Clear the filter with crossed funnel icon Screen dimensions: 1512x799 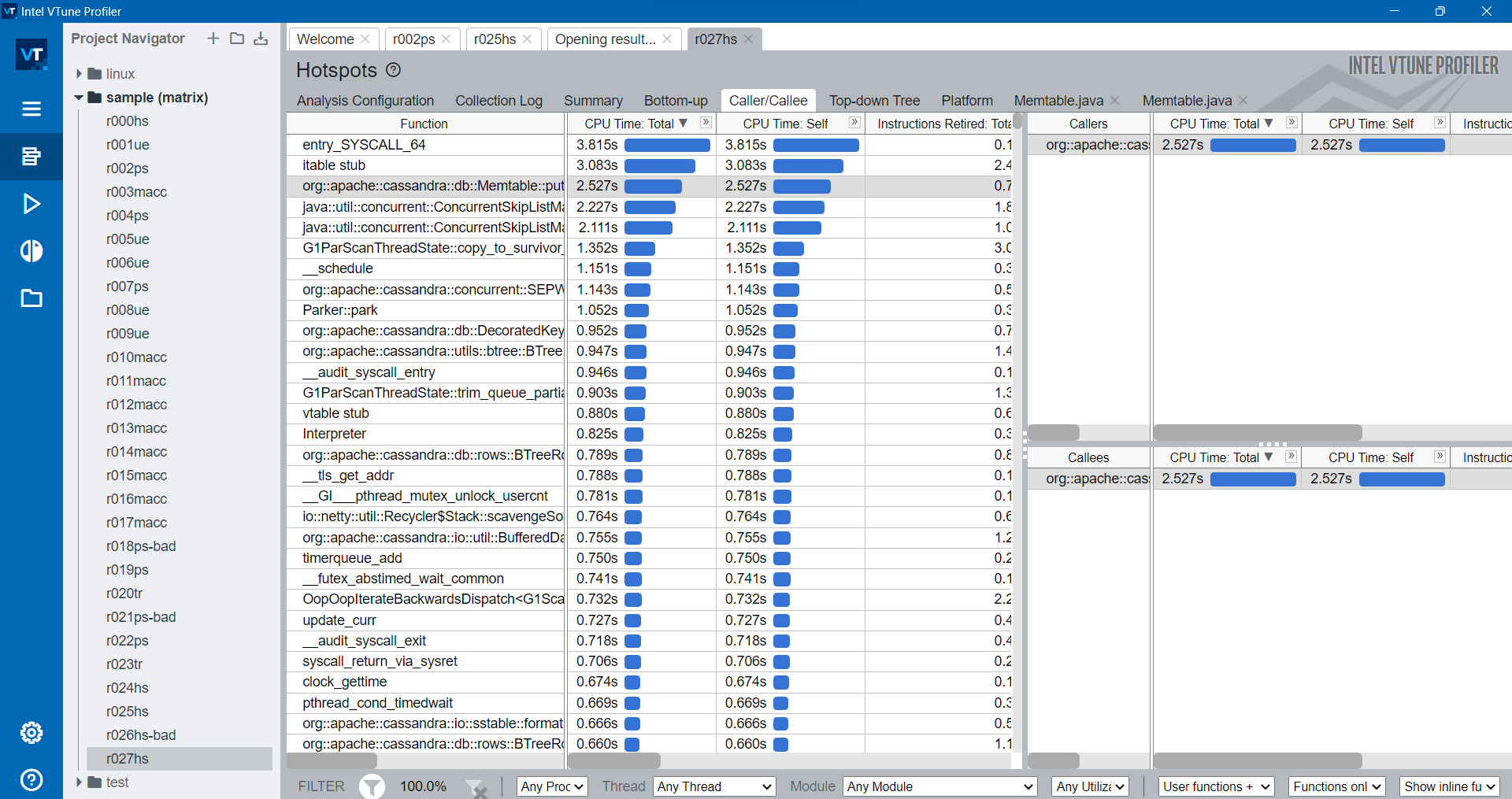(x=476, y=787)
